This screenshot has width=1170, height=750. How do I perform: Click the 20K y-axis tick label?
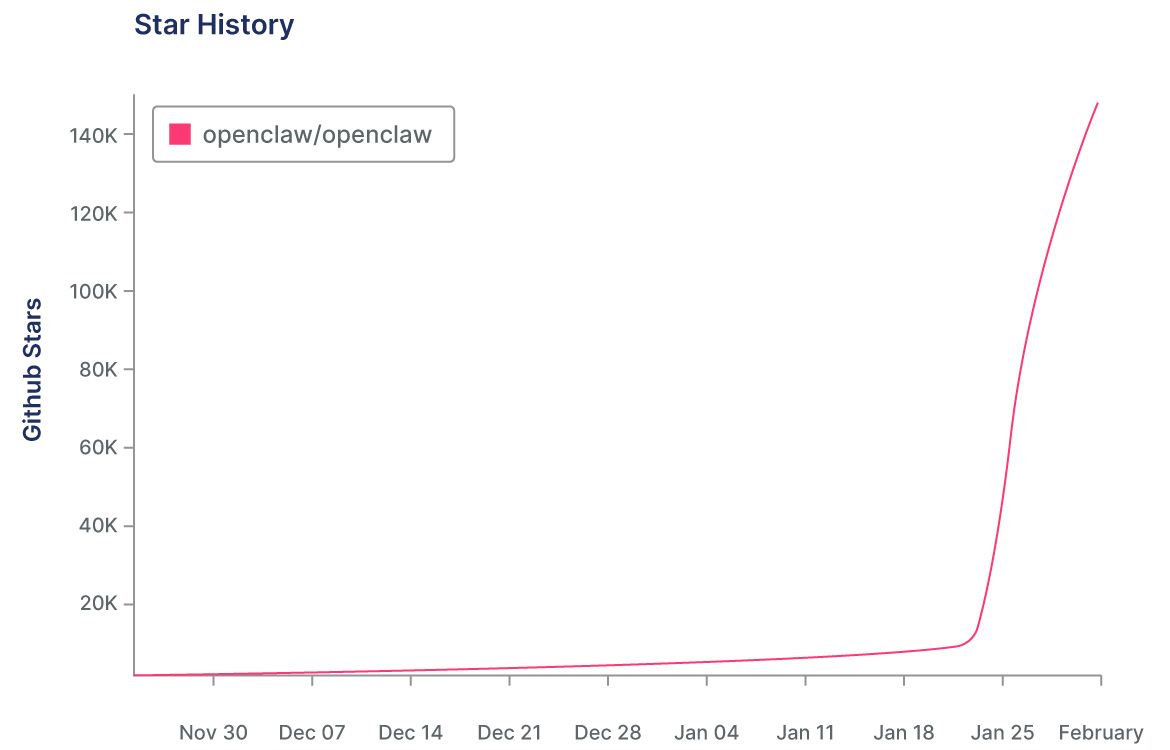(100, 604)
